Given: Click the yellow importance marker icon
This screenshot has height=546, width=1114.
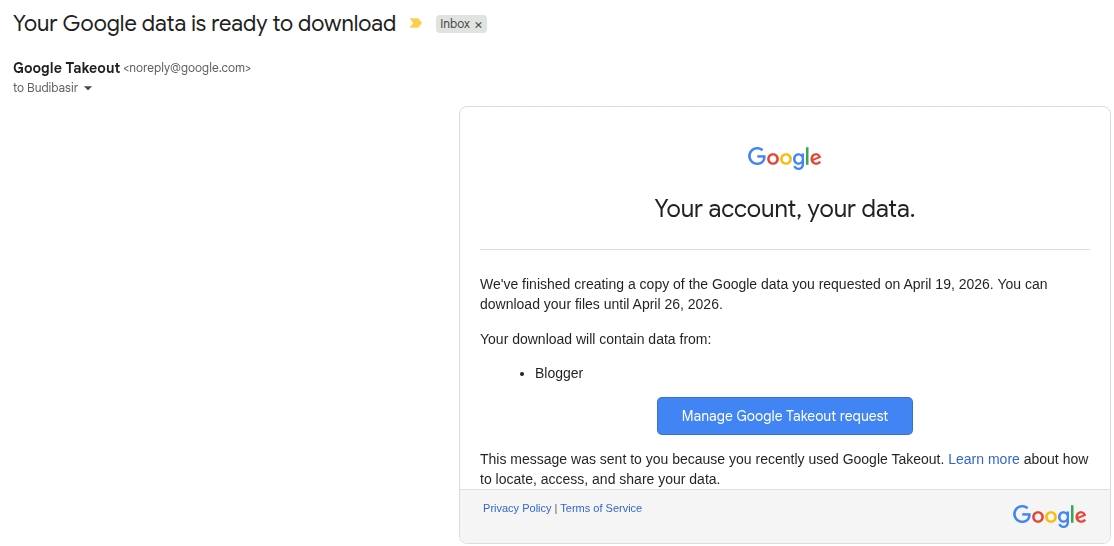Looking at the screenshot, I should [416, 23].
